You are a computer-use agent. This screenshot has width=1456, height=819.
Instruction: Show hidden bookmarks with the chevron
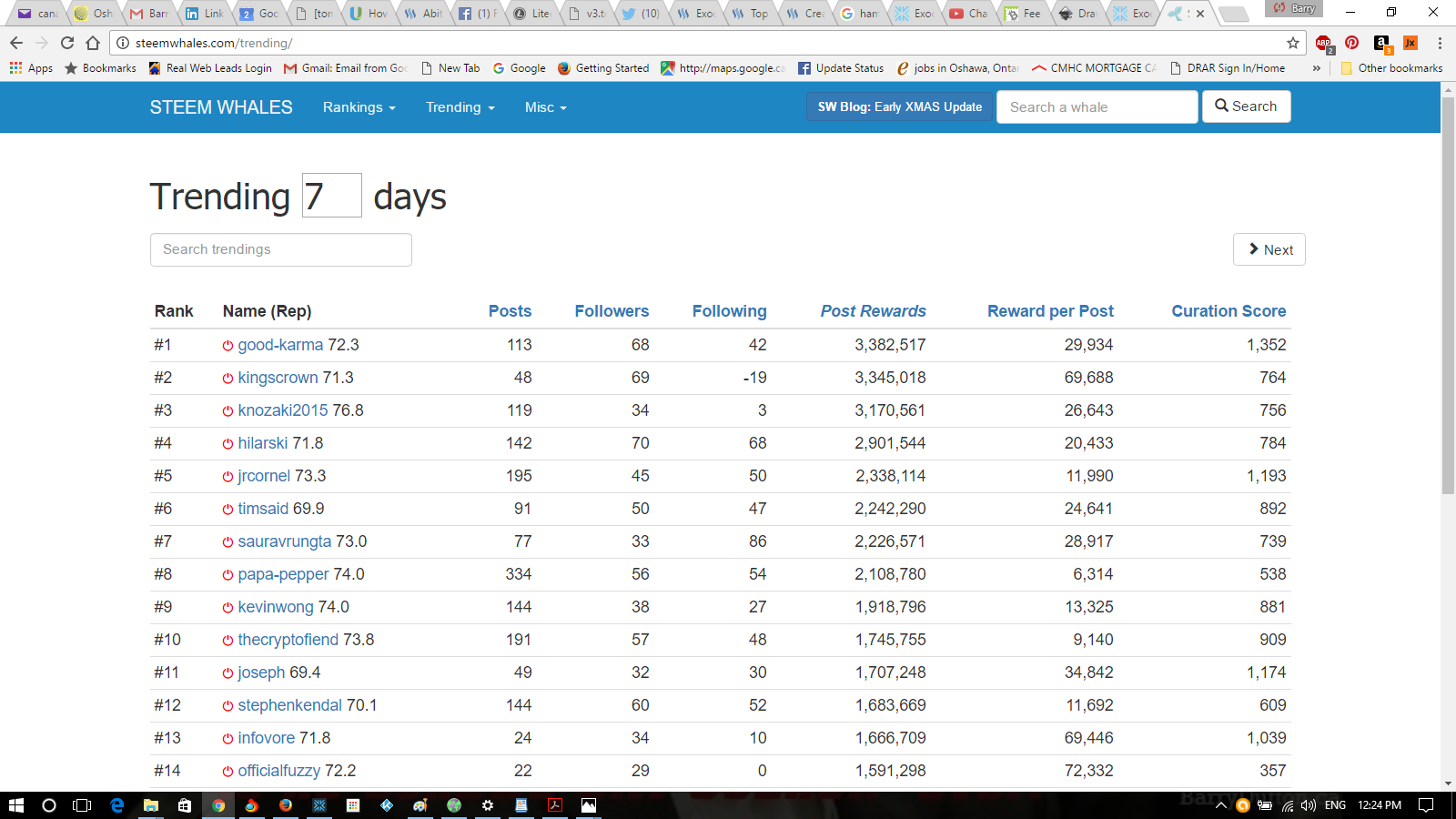click(x=1316, y=68)
